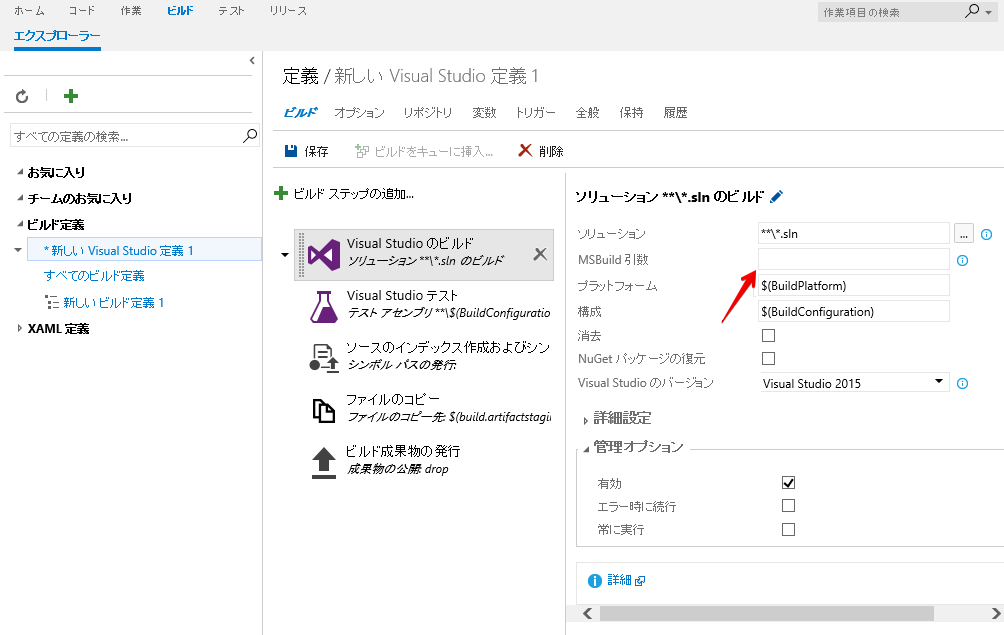The image size is (1004, 635).
Task: Click collapse arrow left of build step list
Action: pos(285,255)
